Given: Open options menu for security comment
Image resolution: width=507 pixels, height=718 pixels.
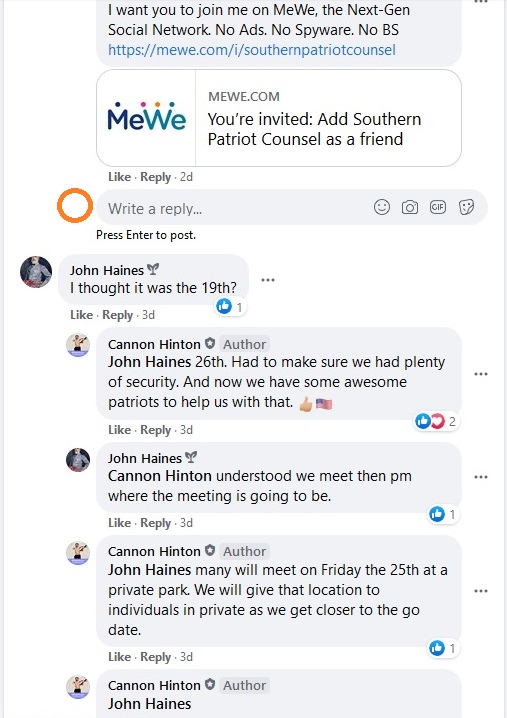Looking at the screenshot, I should tap(481, 374).
